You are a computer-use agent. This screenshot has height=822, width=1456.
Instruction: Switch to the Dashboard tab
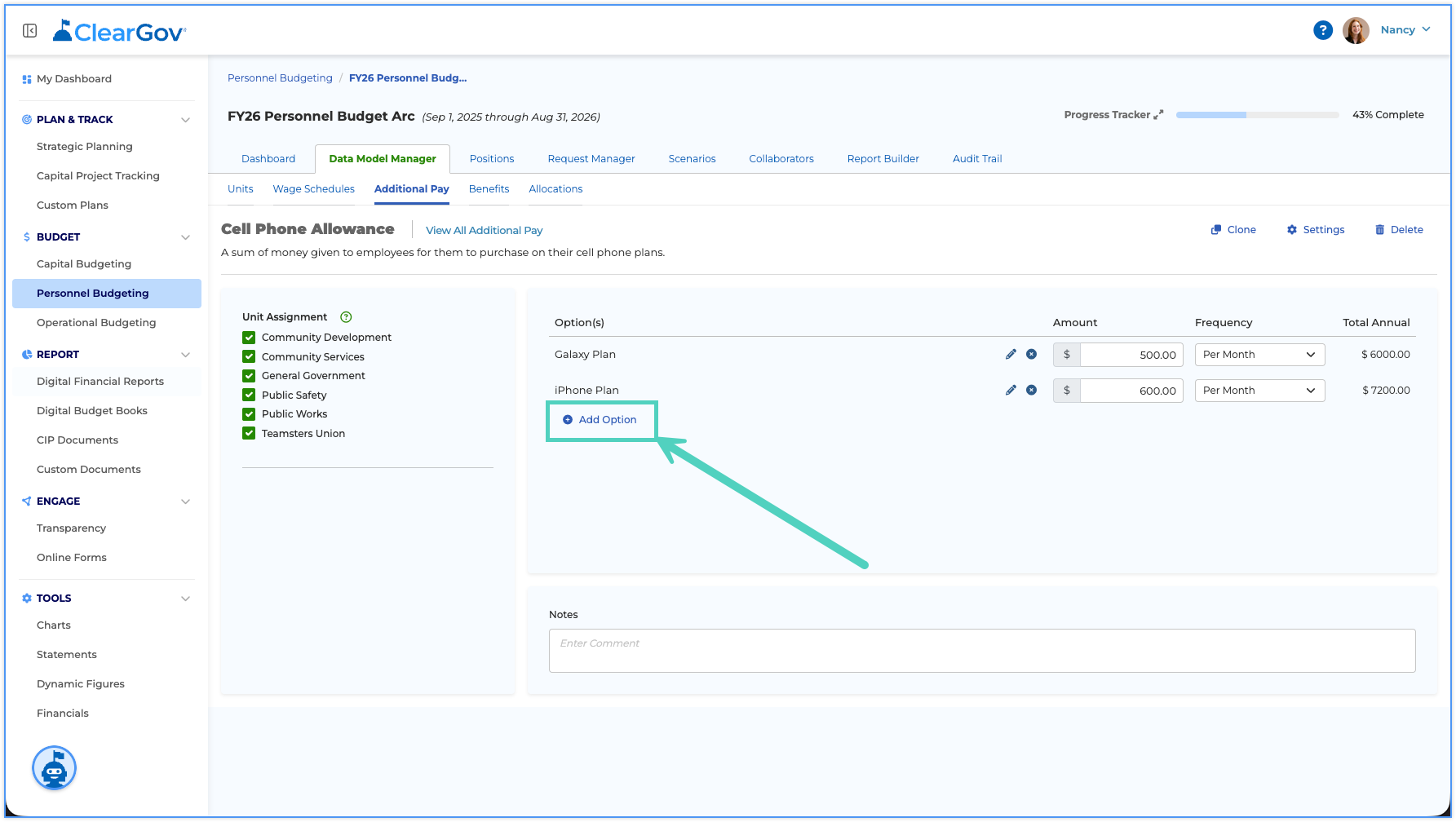pyautogui.click(x=268, y=159)
